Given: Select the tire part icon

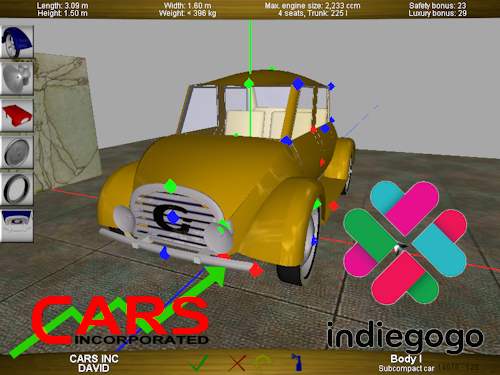Looking at the screenshot, I should click(x=17, y=189).
